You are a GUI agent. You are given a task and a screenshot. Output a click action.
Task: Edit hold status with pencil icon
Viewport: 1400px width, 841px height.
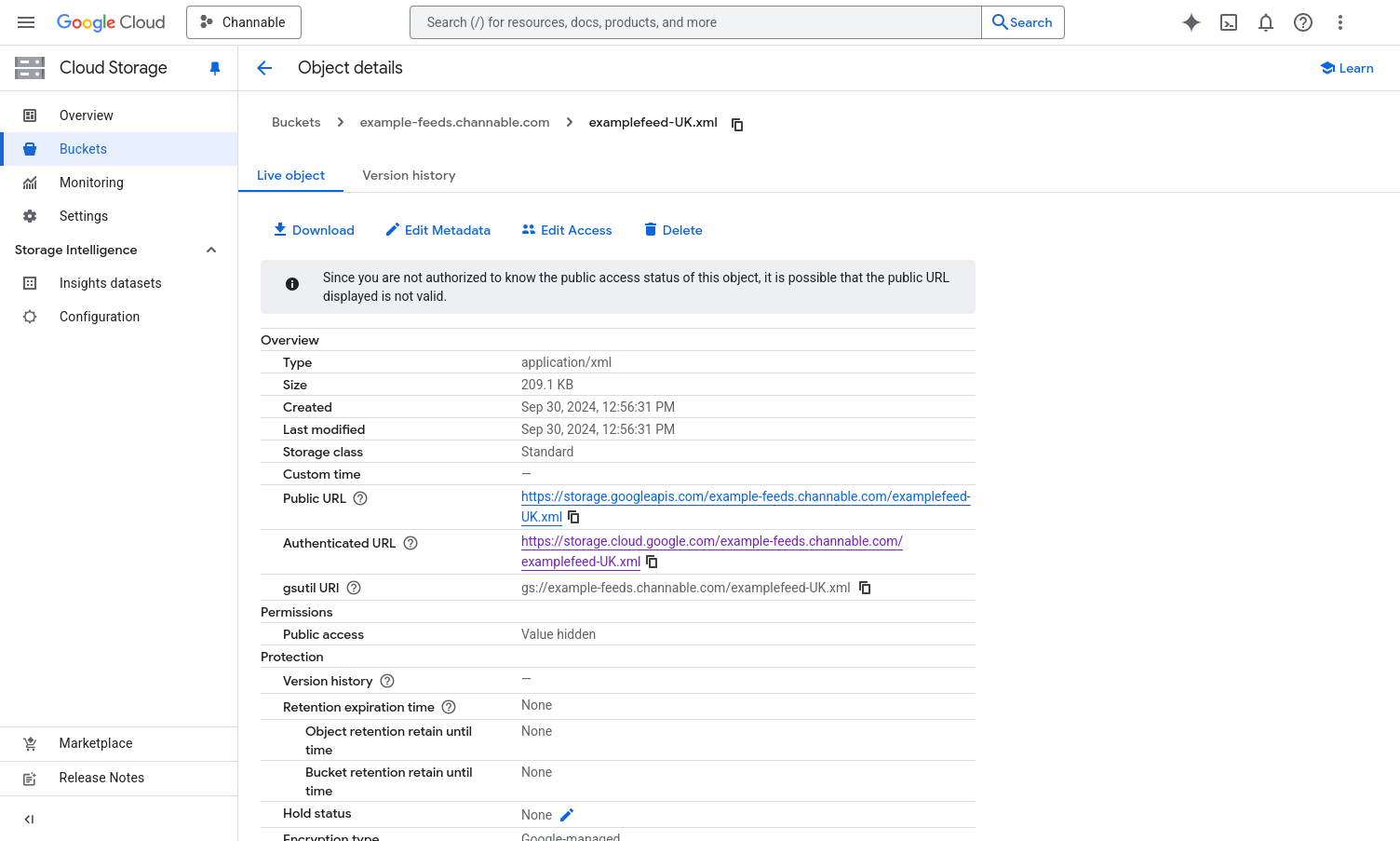click(x=567, y=815)
